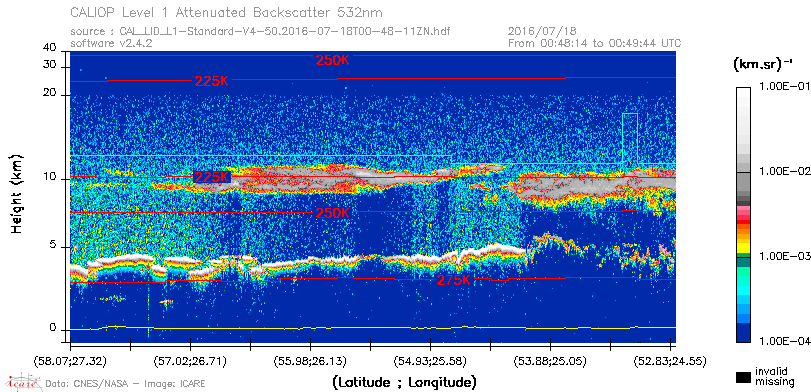Click the '0' height axis tick label
Image resolution: width=811 pixels, height=392 pixels.
(53, 328)
